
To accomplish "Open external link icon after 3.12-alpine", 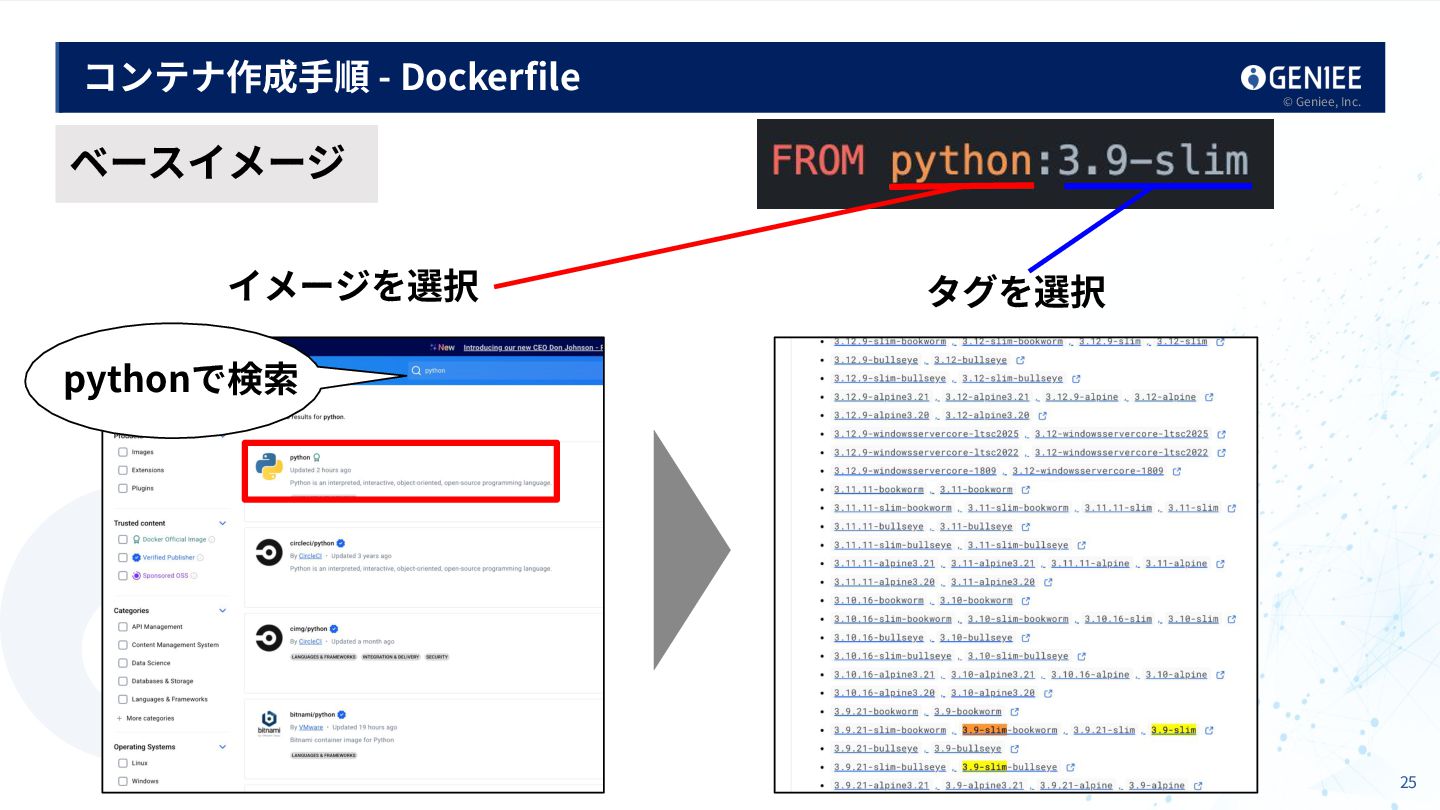I will 1209,397.
